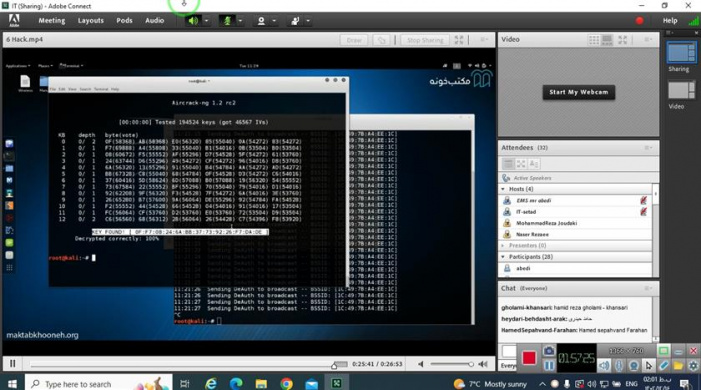Collapse the Hosts (4) group

click(x=503, y=189)
